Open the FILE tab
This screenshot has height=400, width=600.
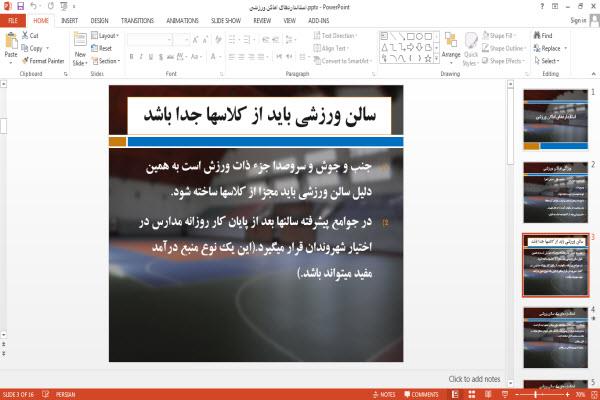tap(13, 21)
